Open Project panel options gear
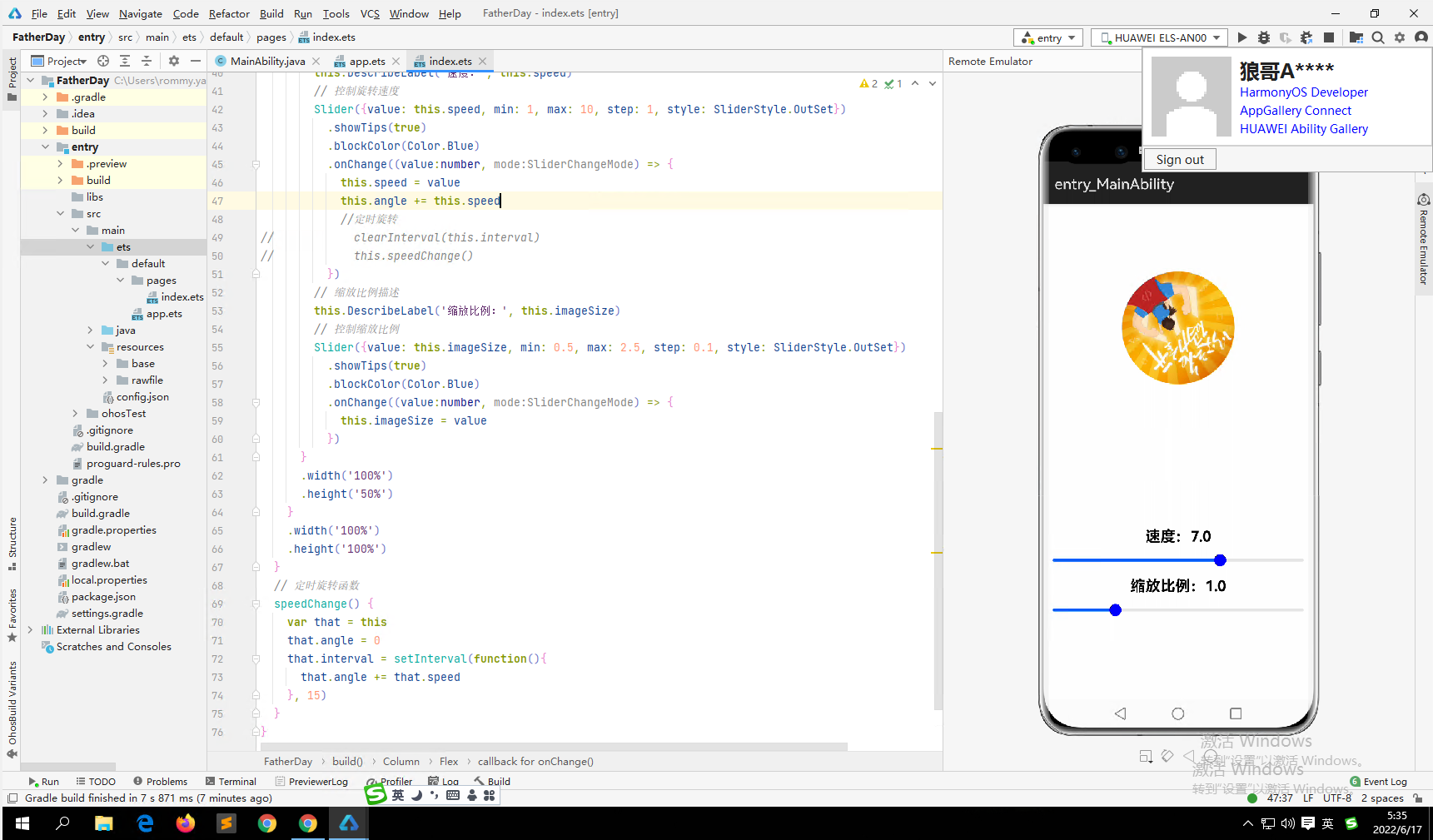Viewport: 1433px width, 840px height. (174, 61)
